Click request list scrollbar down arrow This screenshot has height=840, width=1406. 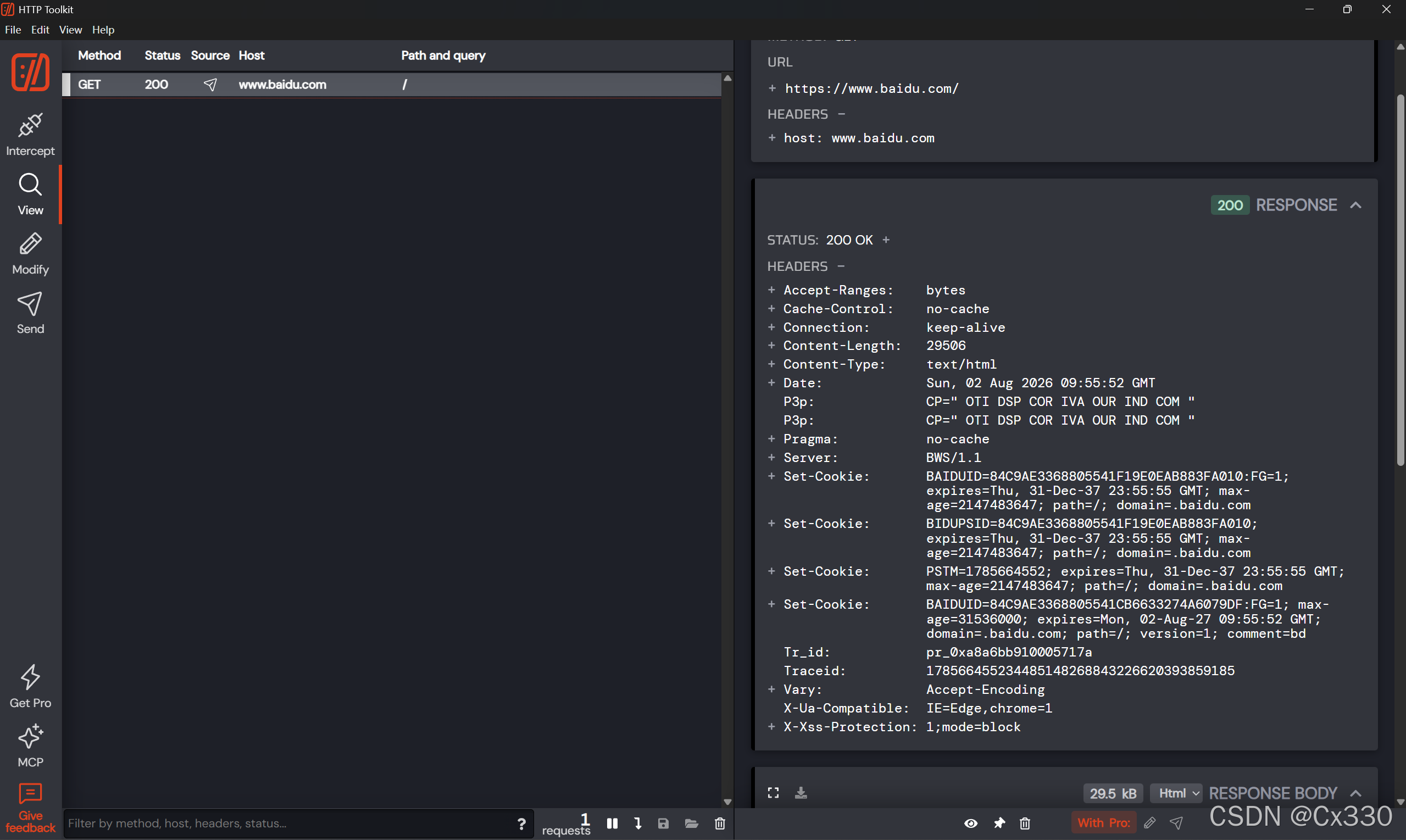tap(728, 802)
